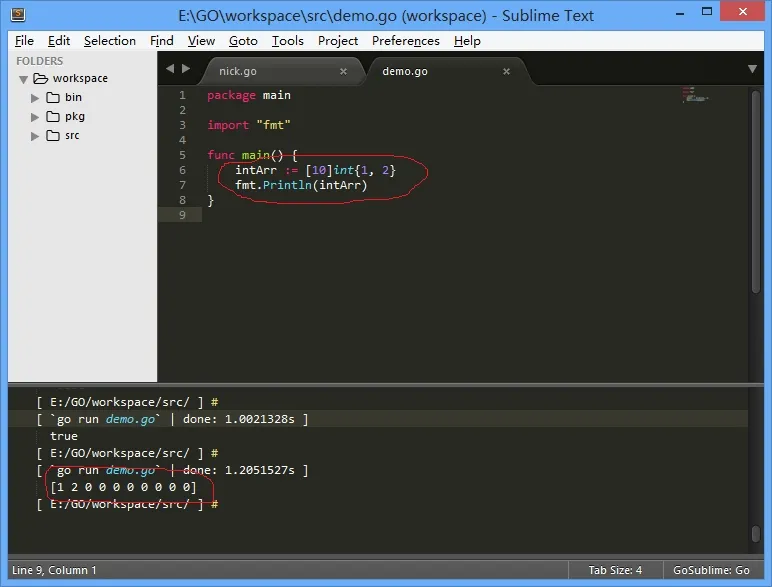Click the Sublime Text app icon
The image size is (772, 587).
tap(18, 15)
